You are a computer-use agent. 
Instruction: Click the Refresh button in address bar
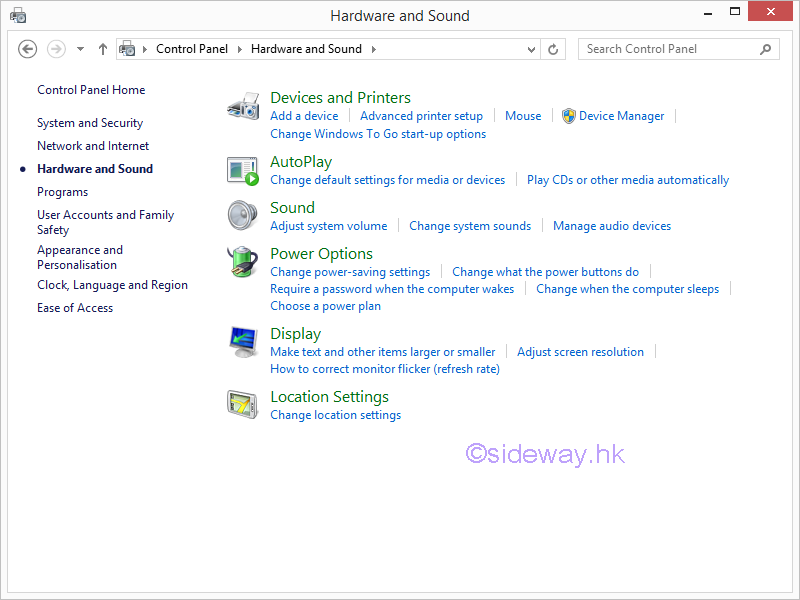(x=554, y=49)
